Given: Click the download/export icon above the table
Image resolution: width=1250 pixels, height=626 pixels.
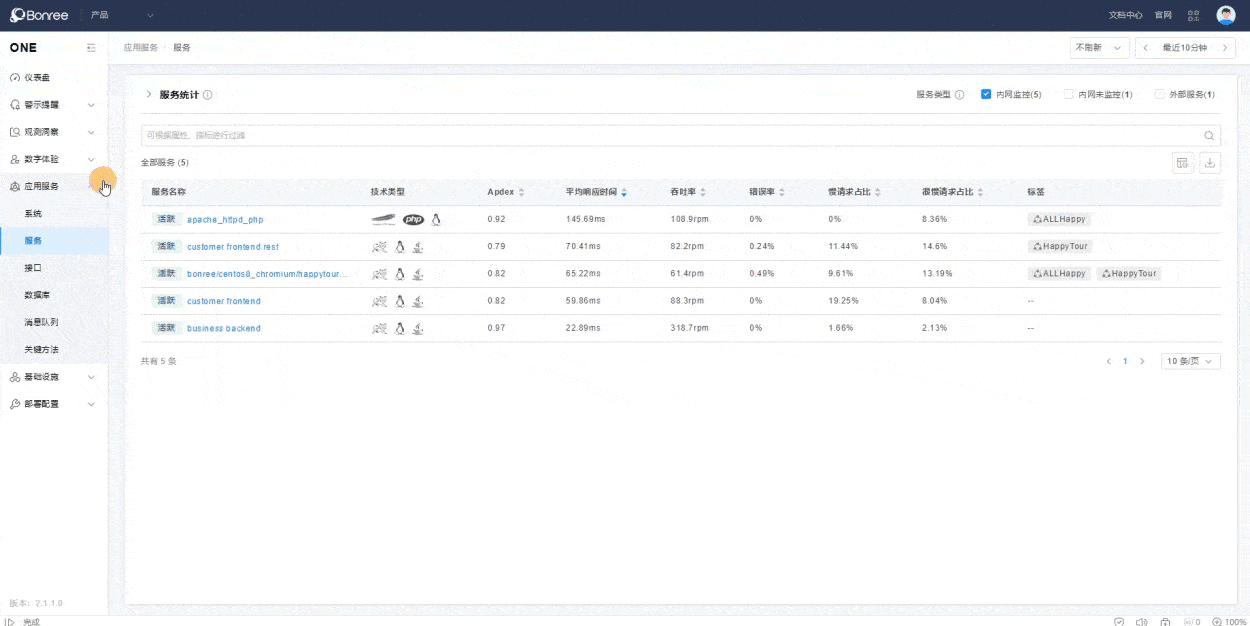Looking at the screenshot, I should (1210, 163).
